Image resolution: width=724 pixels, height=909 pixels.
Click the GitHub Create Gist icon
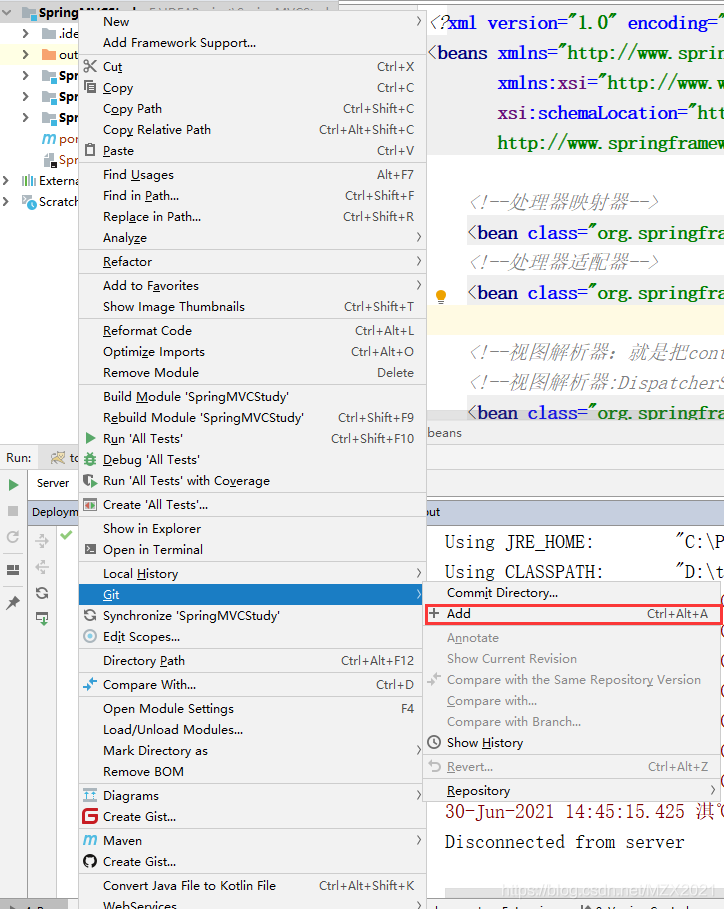pos(90,861)
